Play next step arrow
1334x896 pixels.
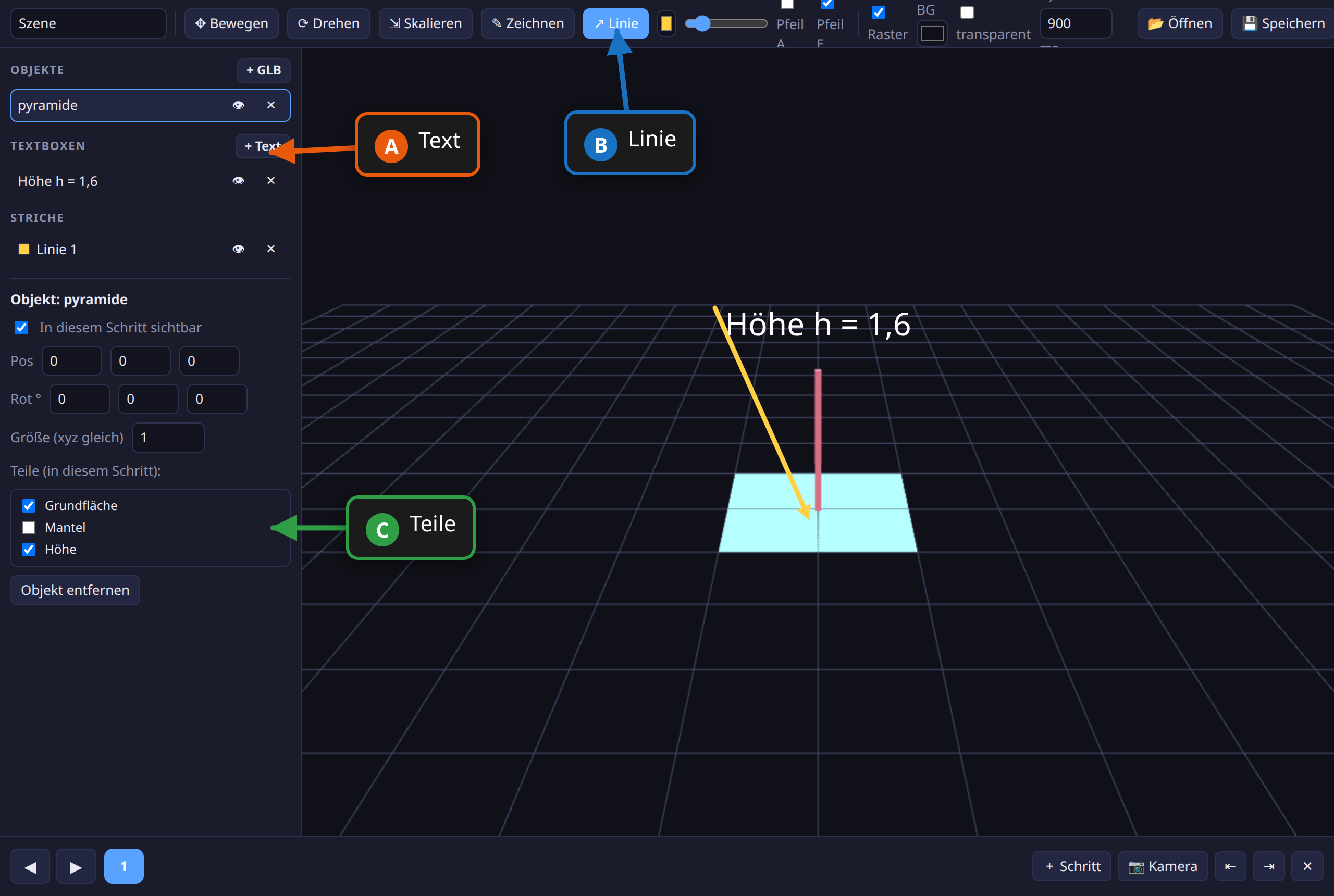pos(76,866)
